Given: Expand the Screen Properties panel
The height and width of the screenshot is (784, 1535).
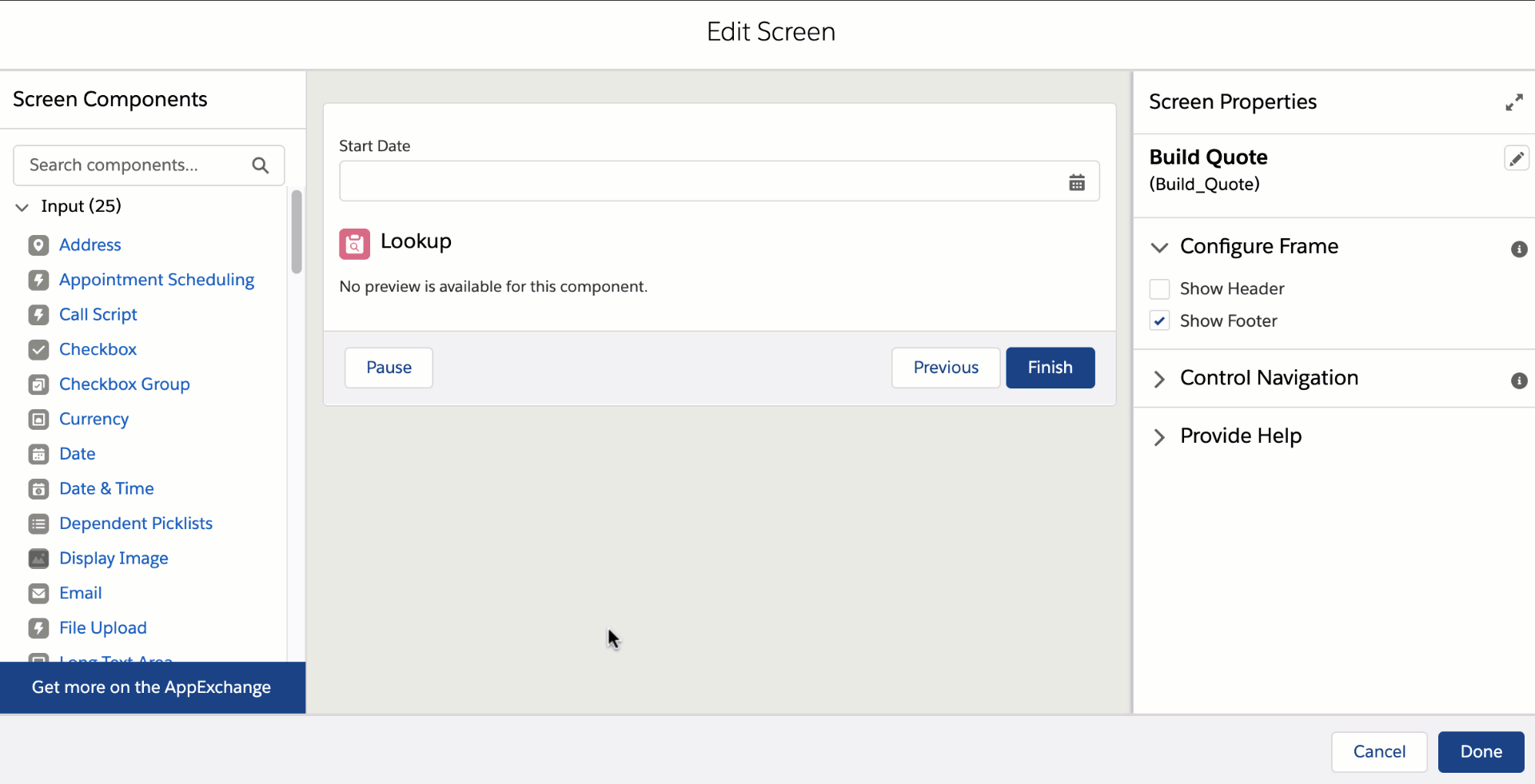Looking at the screenshot, I should pos(1513,102).
